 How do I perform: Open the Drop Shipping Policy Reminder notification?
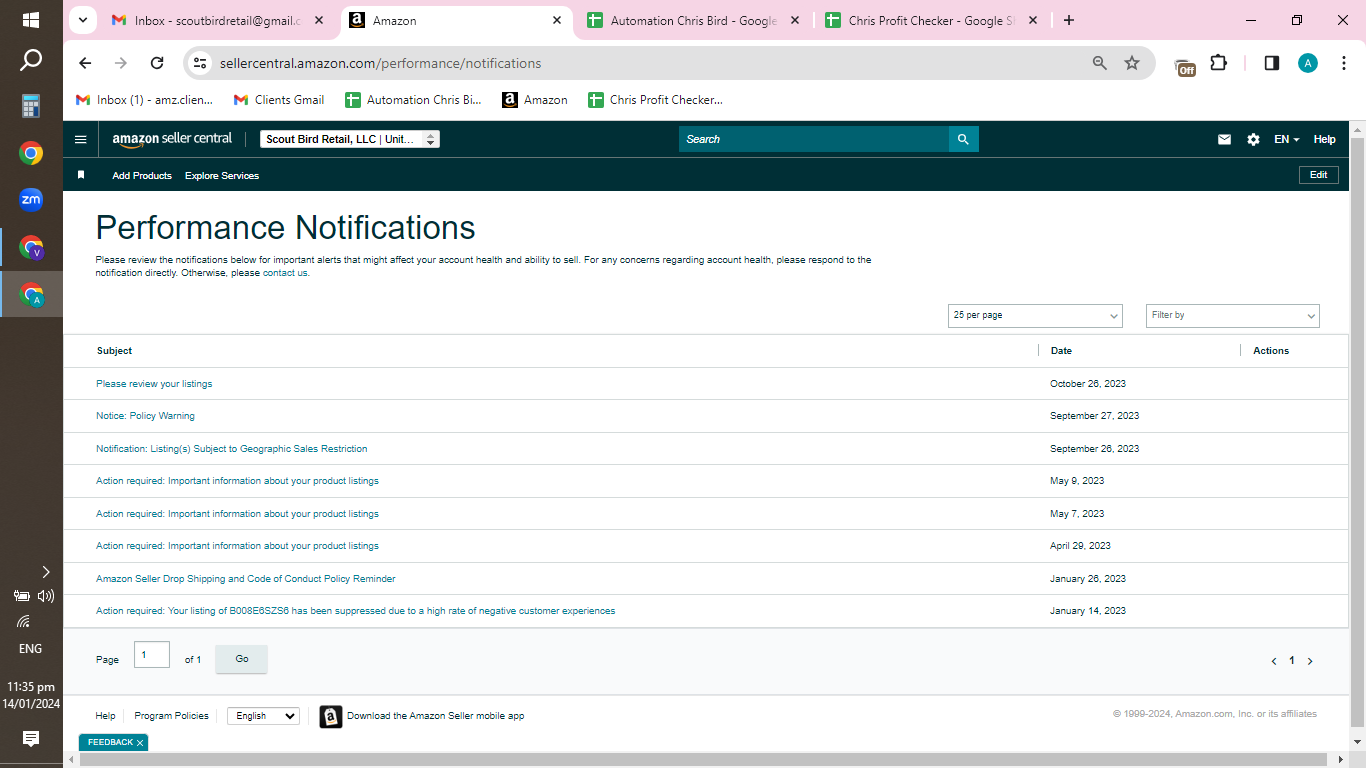pyautogui.click(x=246, y=579)
